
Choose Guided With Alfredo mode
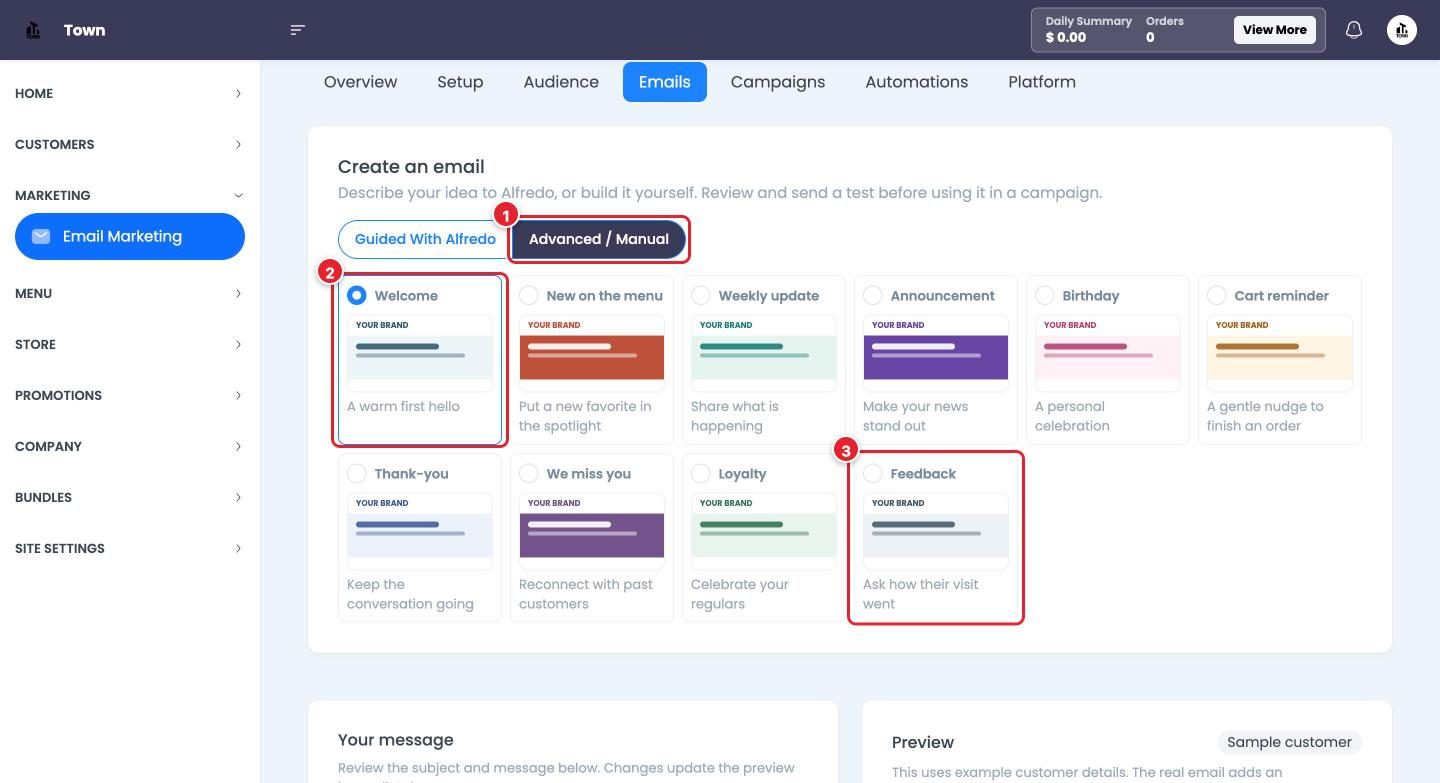point(425,239)
